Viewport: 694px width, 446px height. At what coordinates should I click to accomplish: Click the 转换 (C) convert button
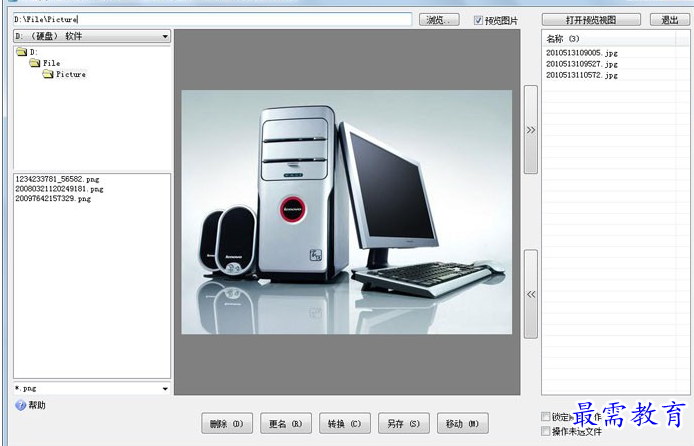pyautogui.click(x=344, y=423)
